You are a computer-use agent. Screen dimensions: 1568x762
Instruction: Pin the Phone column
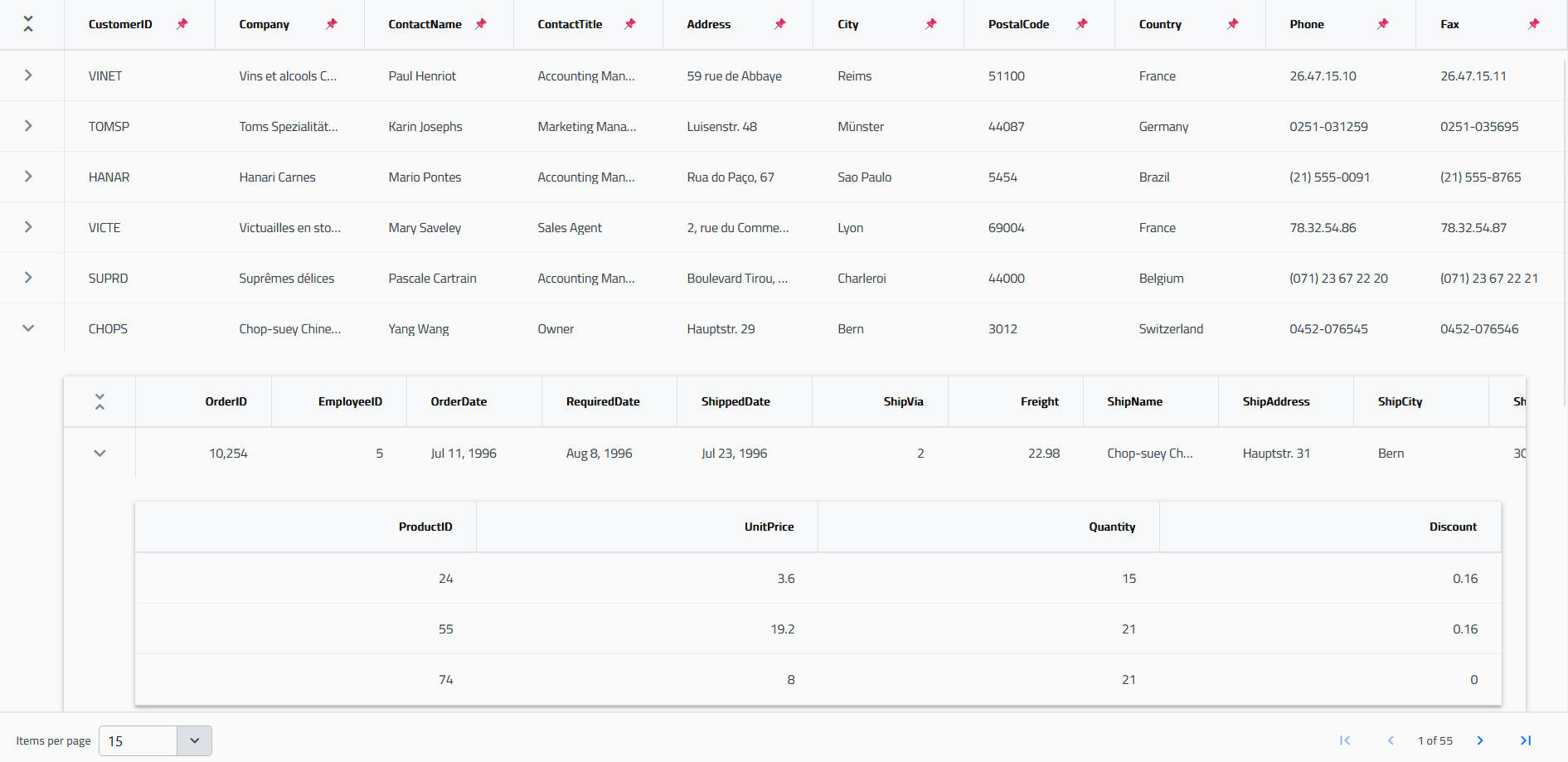pos(1383,24)
